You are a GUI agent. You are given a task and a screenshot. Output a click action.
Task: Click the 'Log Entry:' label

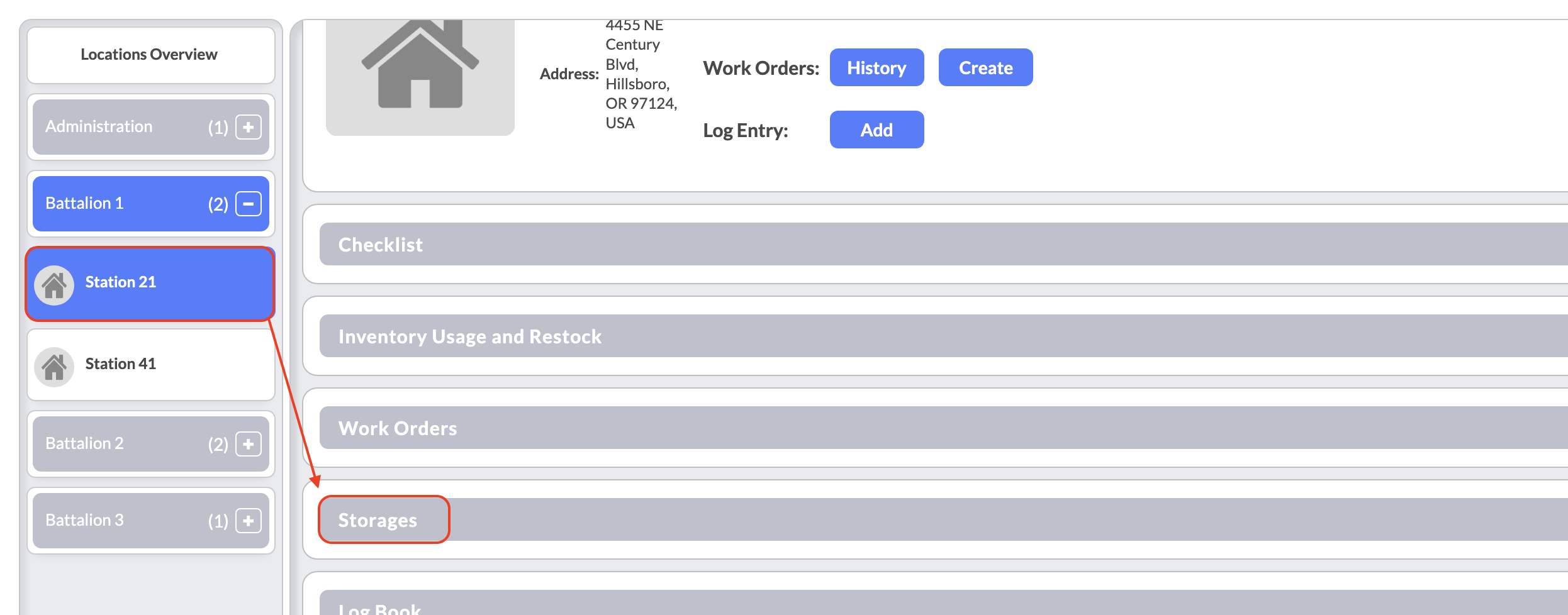[745, 131]
